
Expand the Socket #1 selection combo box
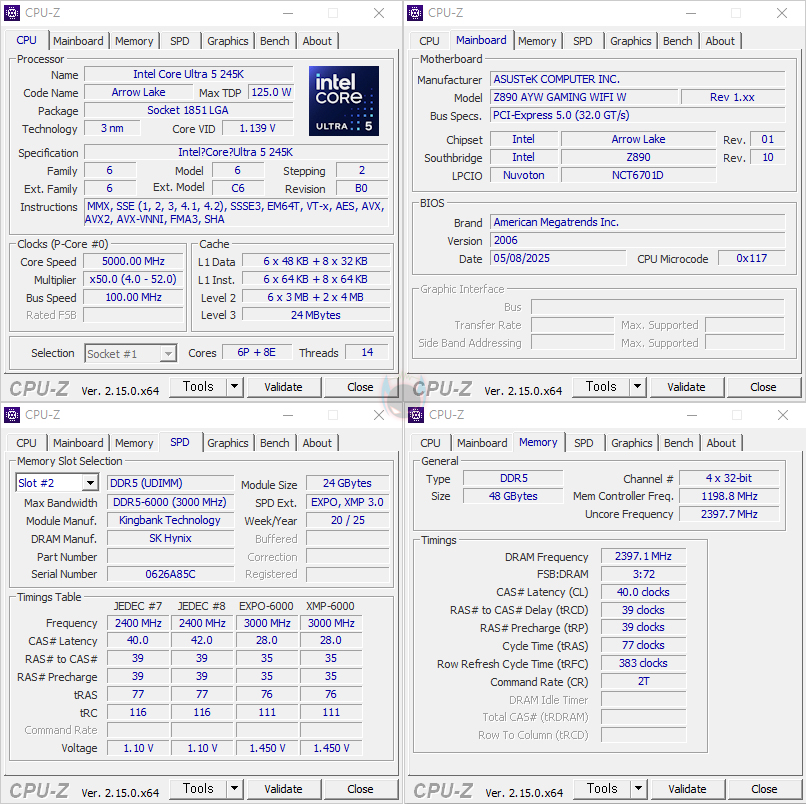[168, 354]
